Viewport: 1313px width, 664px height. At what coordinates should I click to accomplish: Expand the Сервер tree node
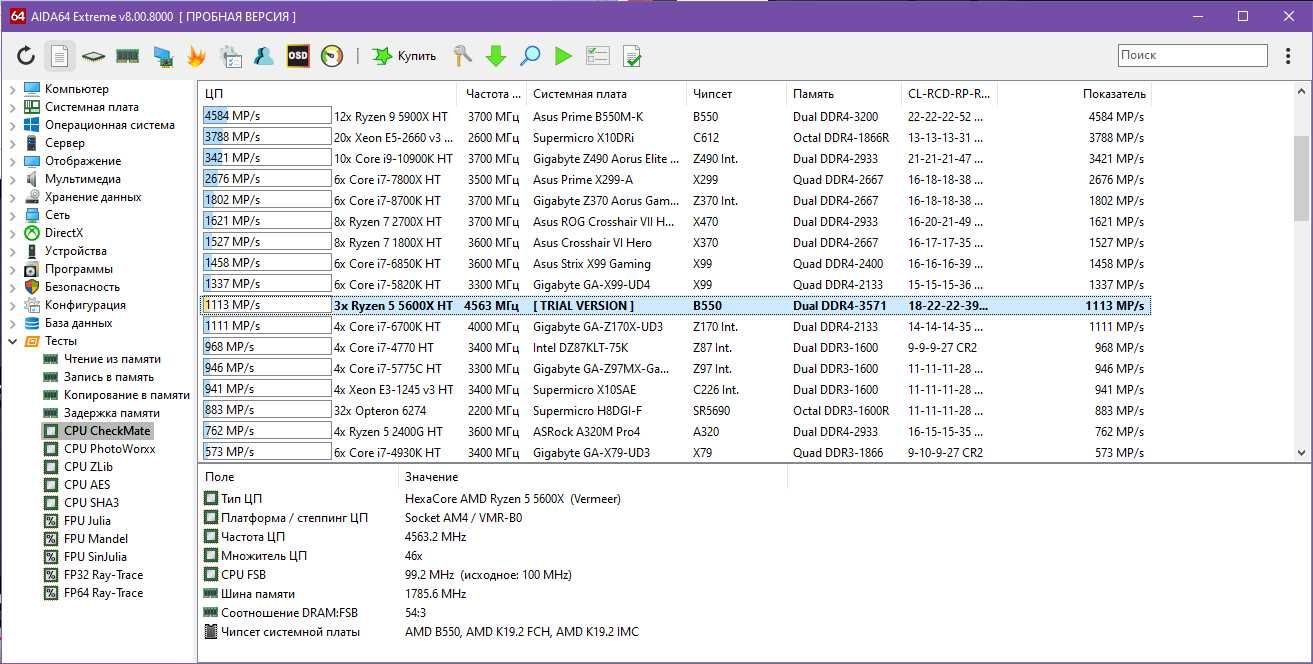click(x=12, y=143)
